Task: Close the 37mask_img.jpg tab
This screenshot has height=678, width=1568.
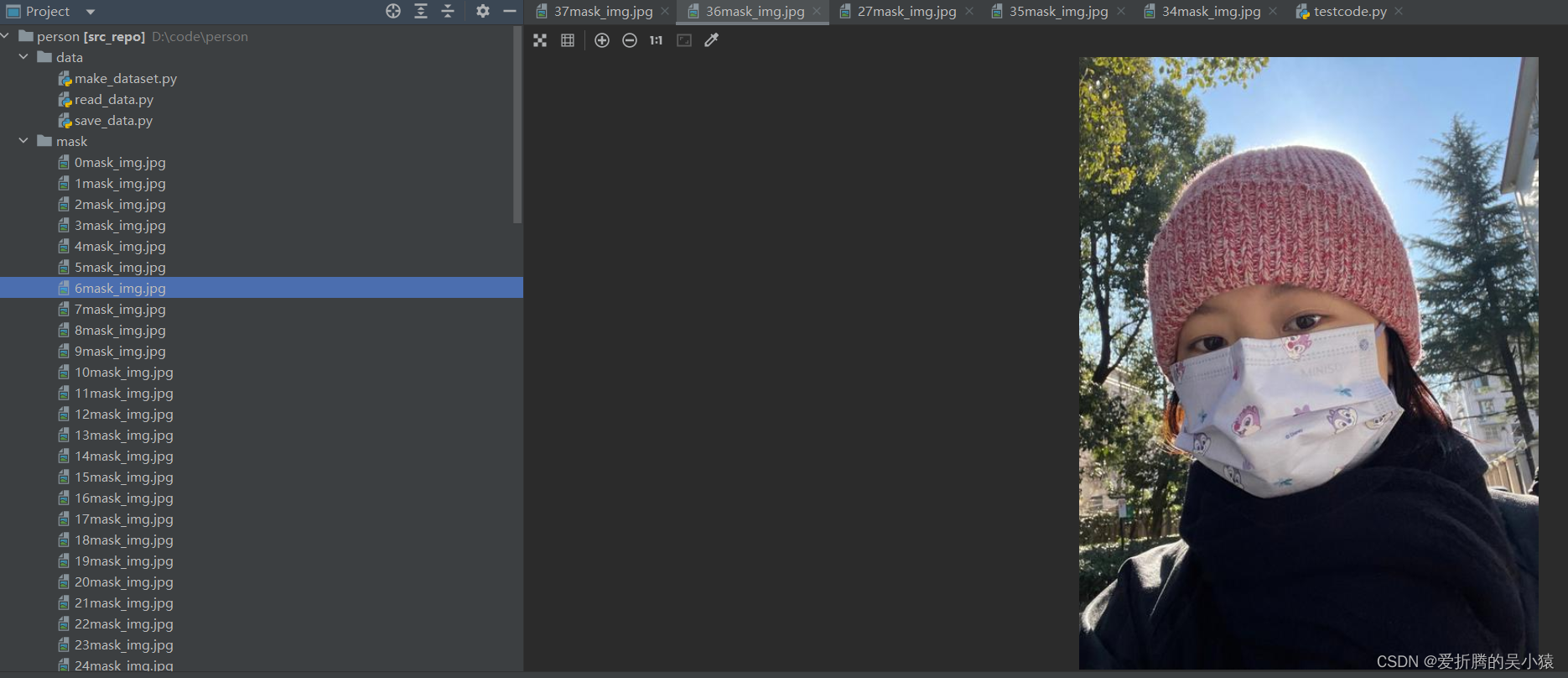Action: [665, 12]
